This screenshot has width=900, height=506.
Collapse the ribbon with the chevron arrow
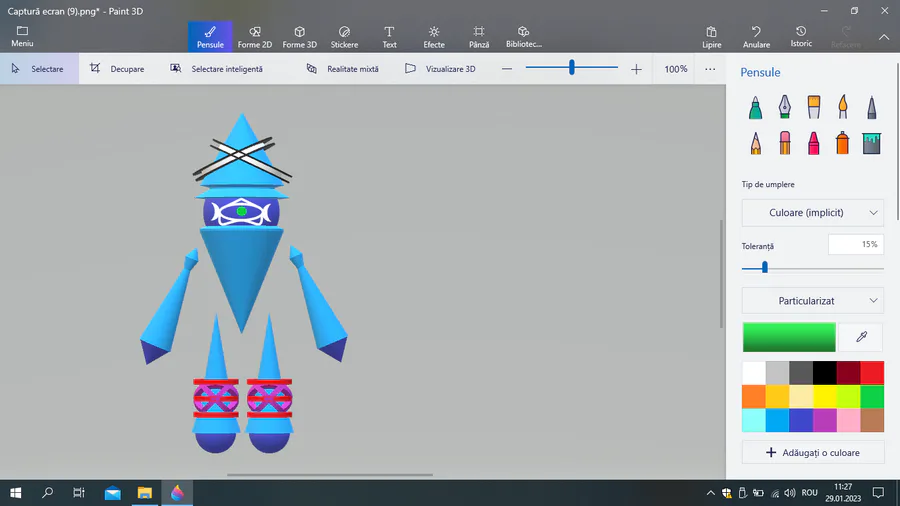coord(884,37)
